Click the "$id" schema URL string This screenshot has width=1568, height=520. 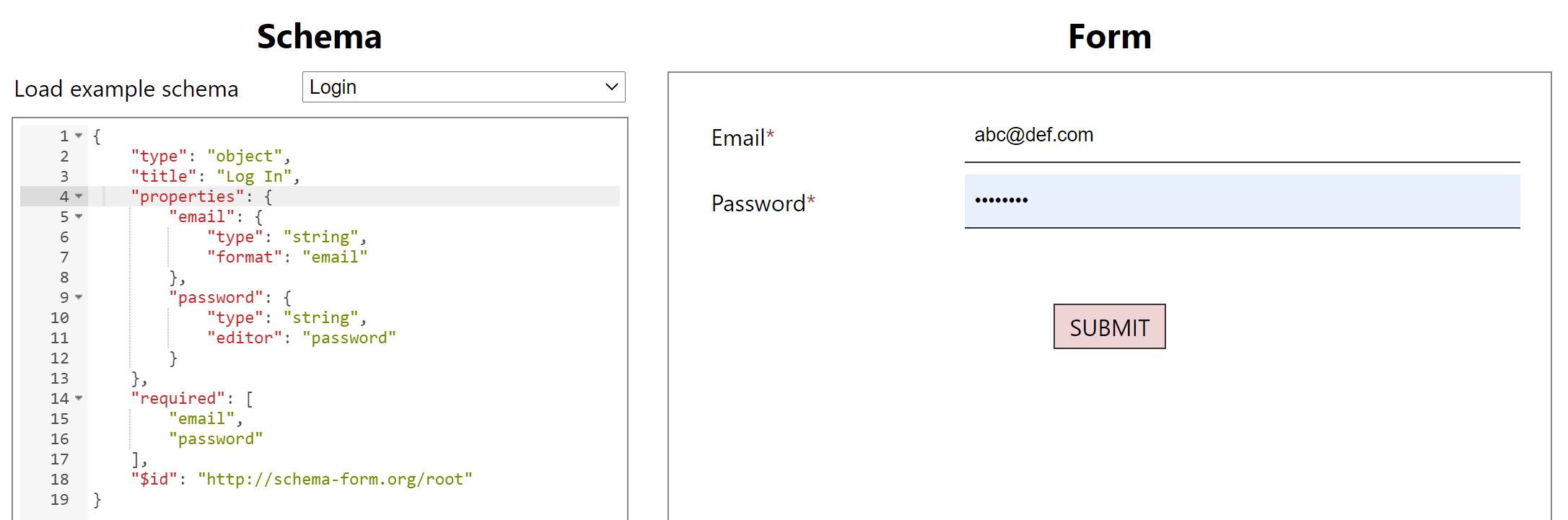[x=336, y=479]
